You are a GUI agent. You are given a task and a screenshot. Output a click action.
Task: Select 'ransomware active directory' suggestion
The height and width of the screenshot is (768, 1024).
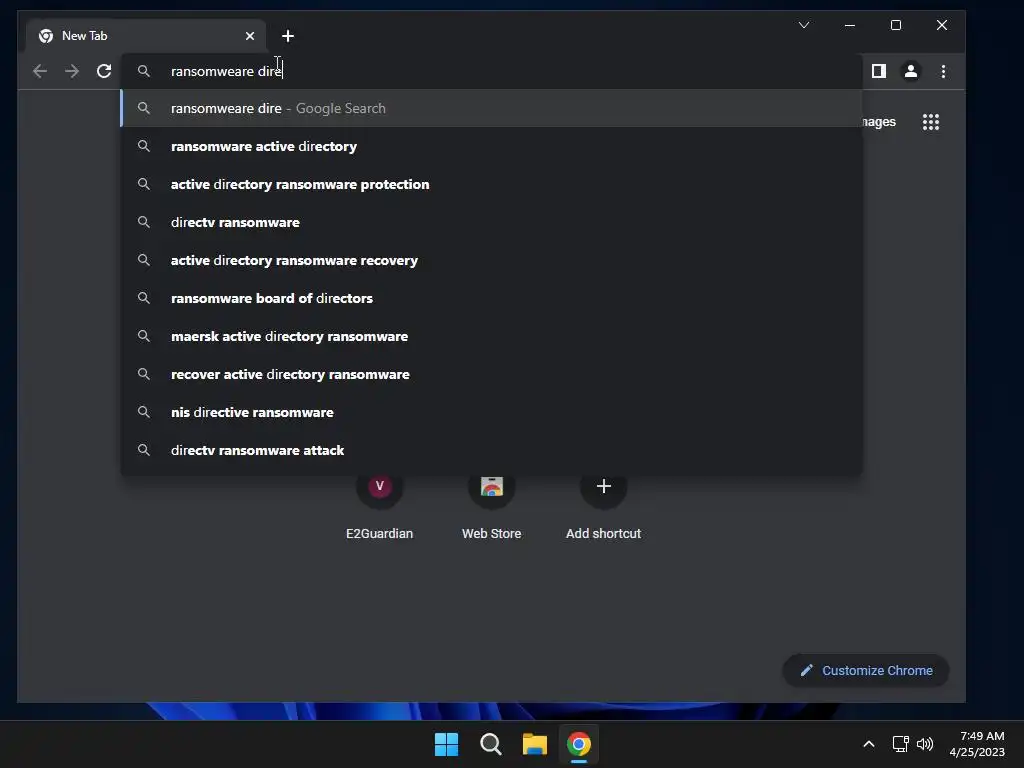[x=491, y=146]
